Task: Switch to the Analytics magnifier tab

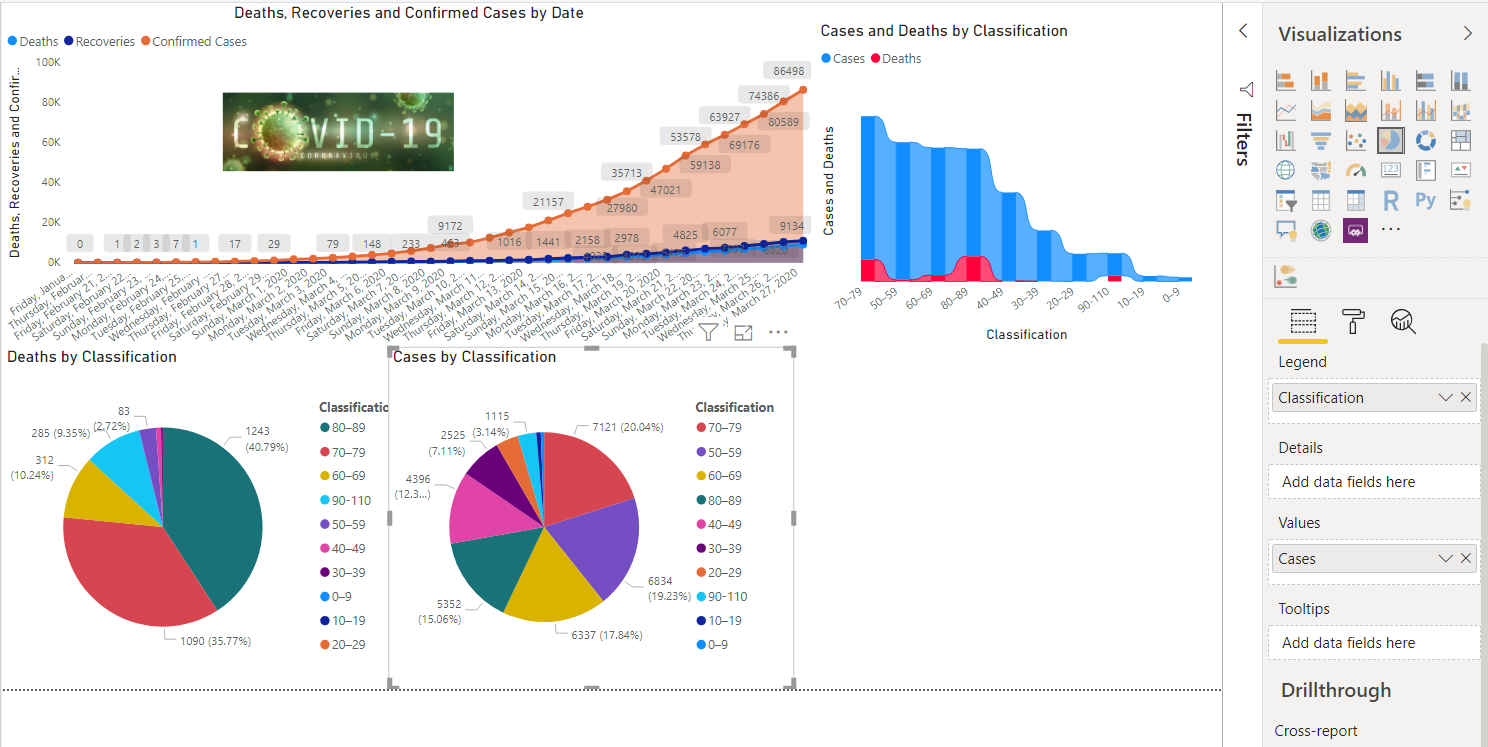Action: tap(1403, 321)
